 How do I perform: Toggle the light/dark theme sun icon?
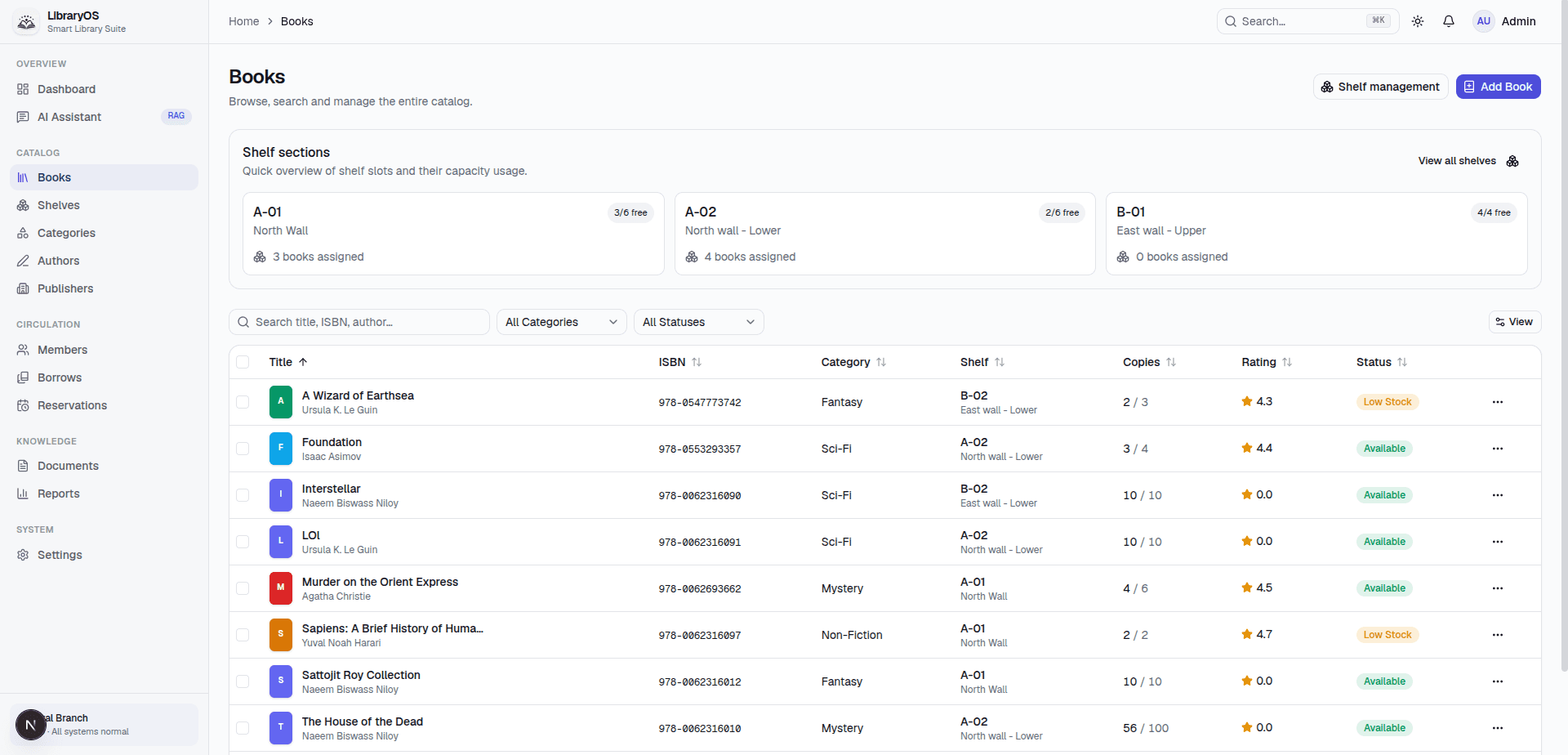(x=1418, y=21)
